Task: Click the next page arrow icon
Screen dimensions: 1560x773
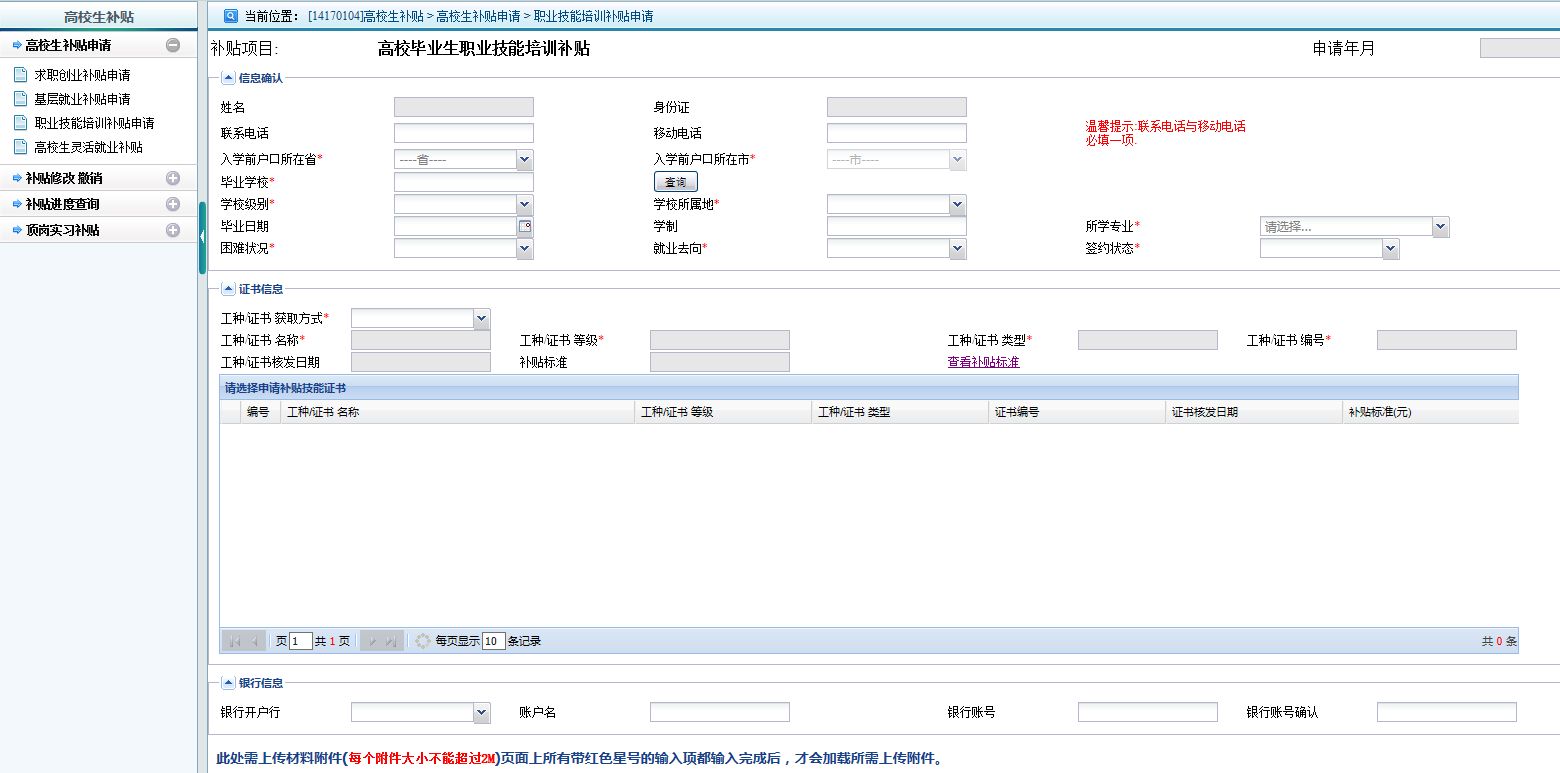Action: (x=372, y=640)
